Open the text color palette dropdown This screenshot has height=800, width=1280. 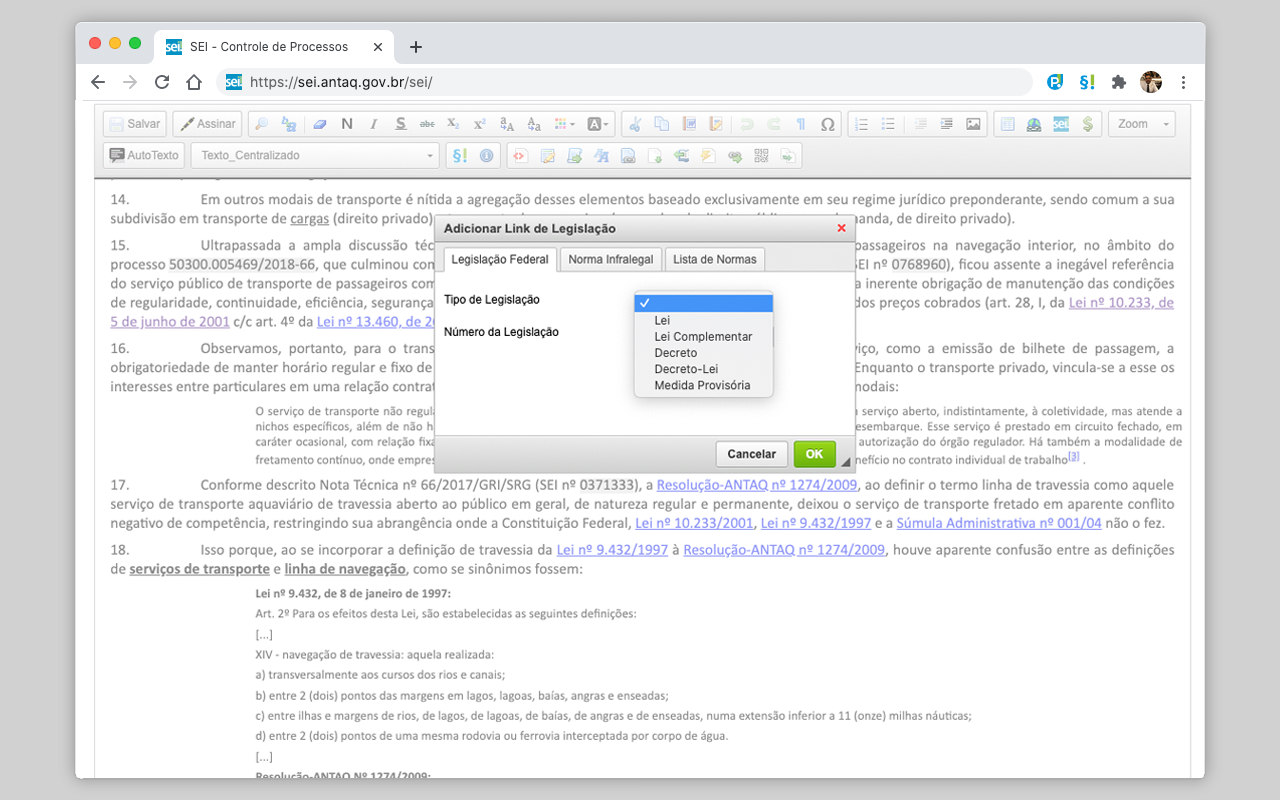click(564, 124)
